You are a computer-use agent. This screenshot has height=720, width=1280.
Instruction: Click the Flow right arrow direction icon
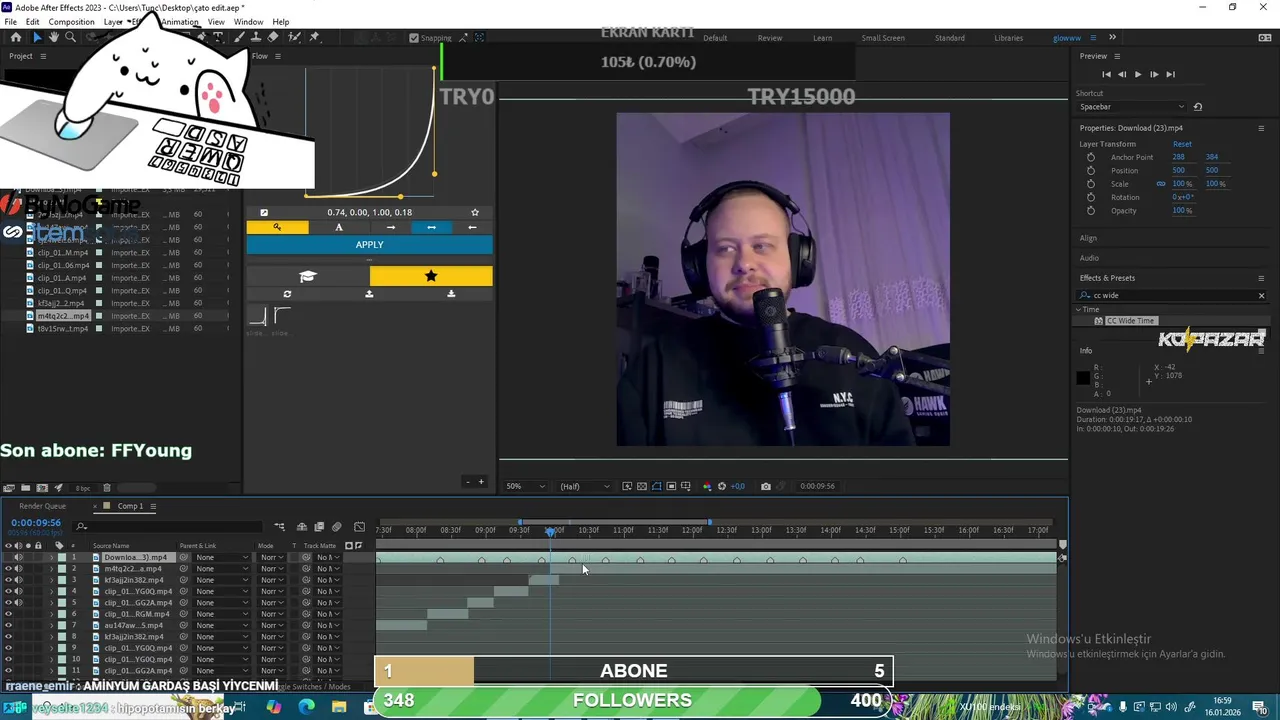391,227
